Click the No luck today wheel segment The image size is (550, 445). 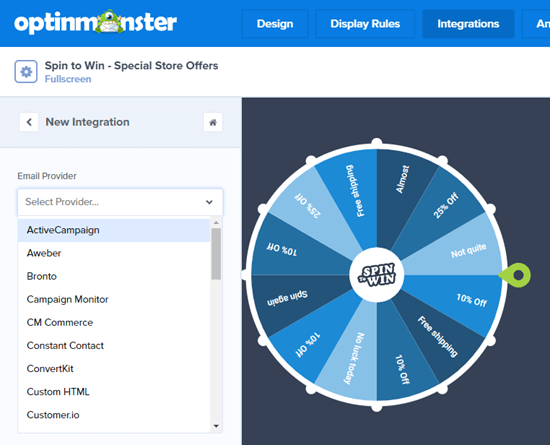[x=354, y=358]
